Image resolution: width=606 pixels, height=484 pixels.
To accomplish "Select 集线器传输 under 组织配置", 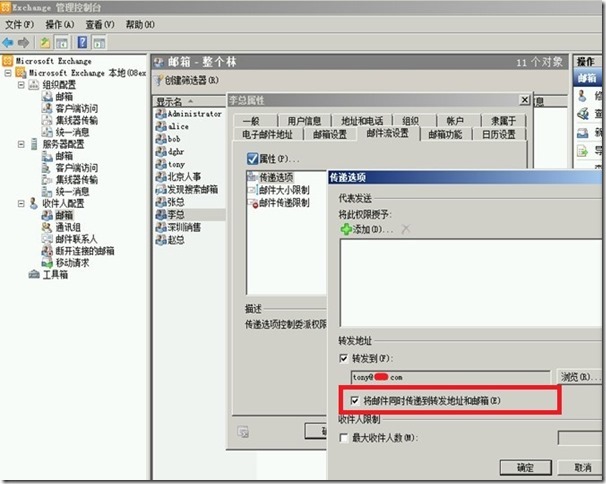I will 70,120.
